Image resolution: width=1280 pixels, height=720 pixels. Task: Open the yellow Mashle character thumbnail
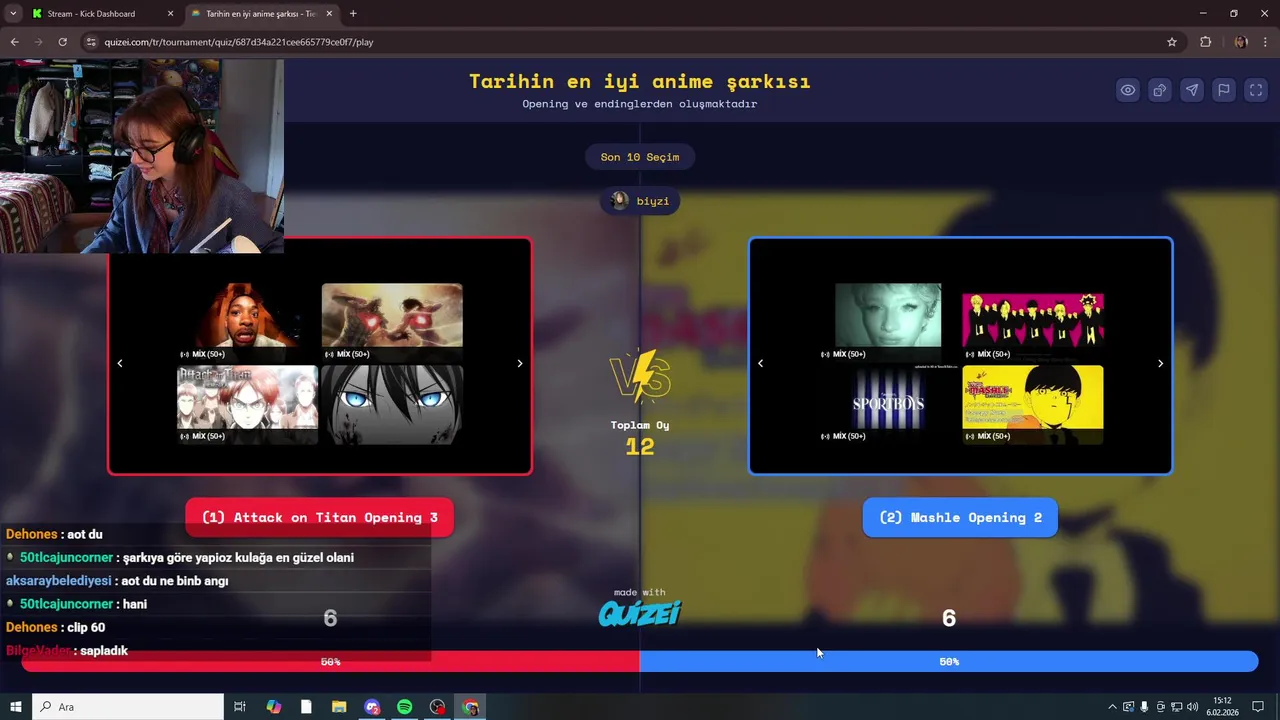(x=1033, y=403)
